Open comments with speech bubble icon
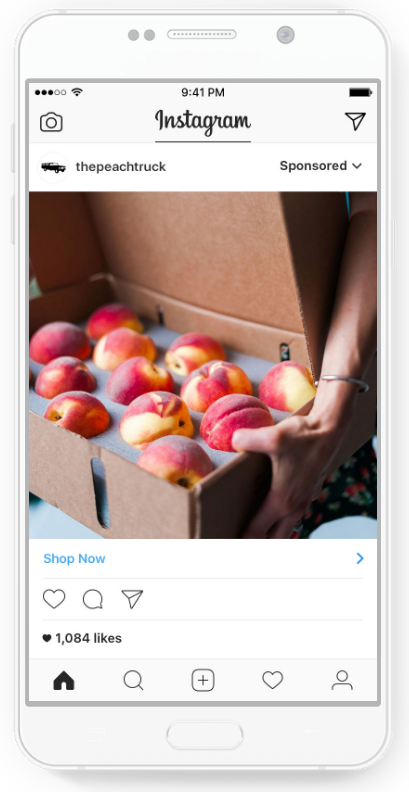This screenshot has width=409, height=792. coord(93,600)
